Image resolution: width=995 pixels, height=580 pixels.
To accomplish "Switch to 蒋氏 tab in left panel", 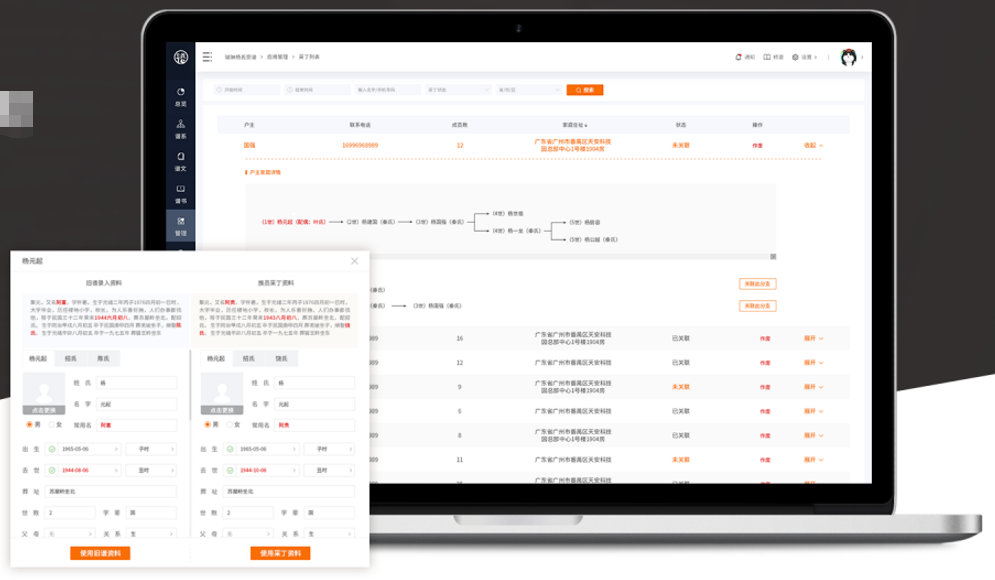I will point(103,359).
